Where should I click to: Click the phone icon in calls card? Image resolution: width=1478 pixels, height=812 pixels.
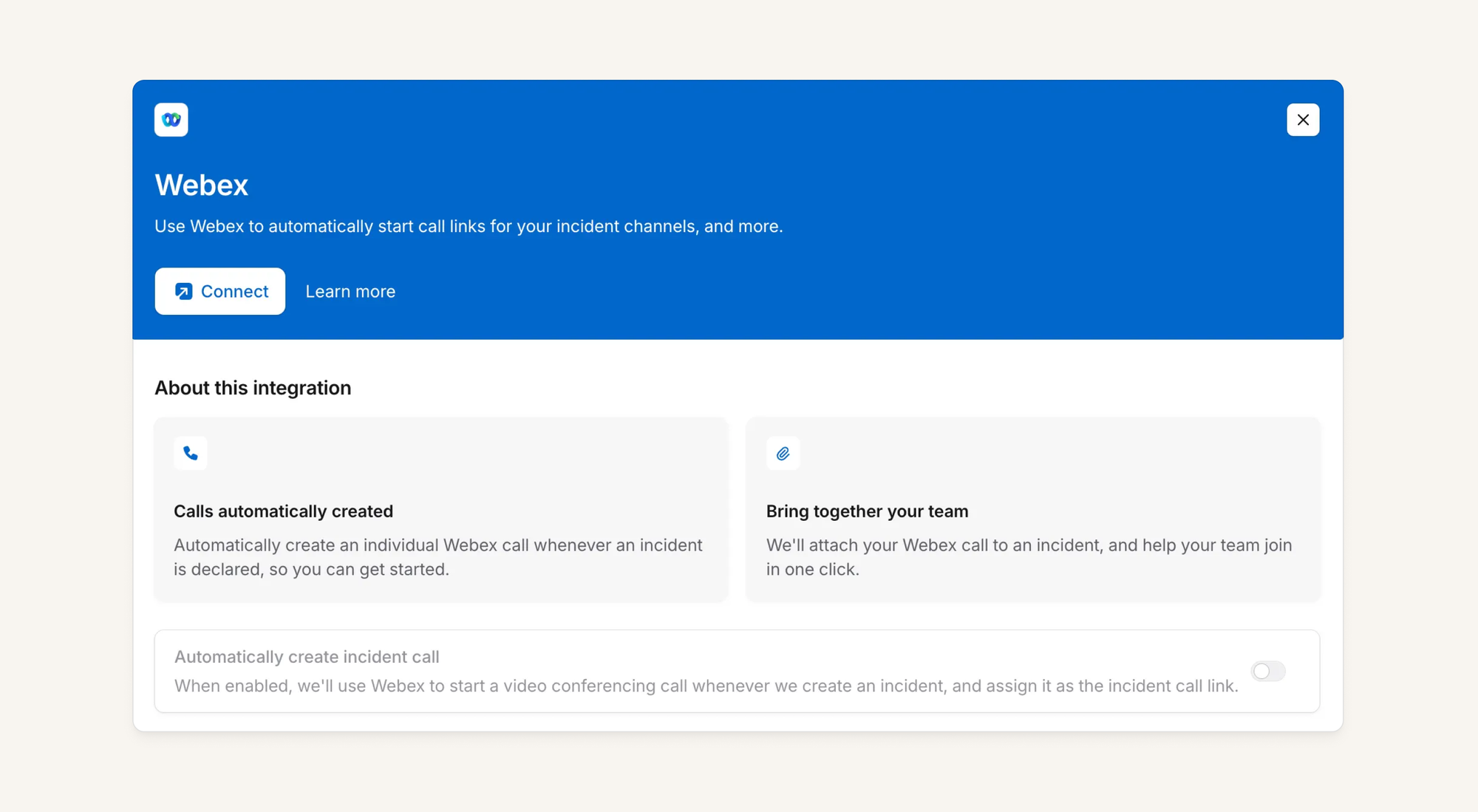(x=191, y=453)
